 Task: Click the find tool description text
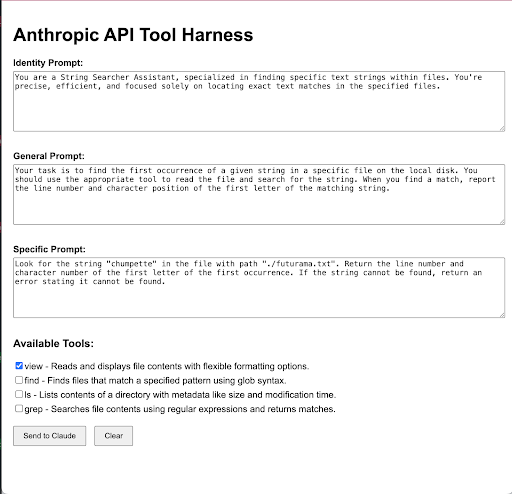coord(156,380)
